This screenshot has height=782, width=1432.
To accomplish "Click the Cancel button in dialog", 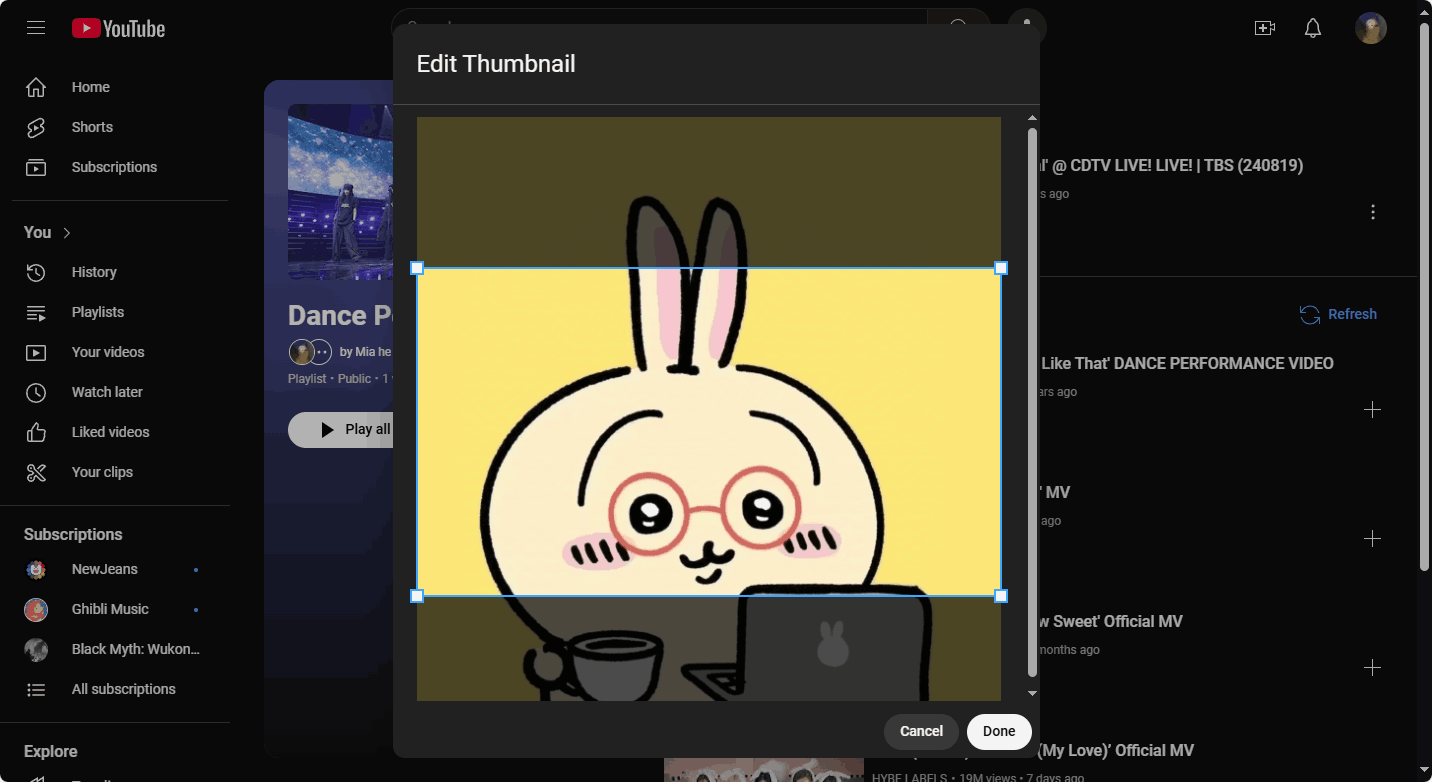I will click(x=921, y=731).
